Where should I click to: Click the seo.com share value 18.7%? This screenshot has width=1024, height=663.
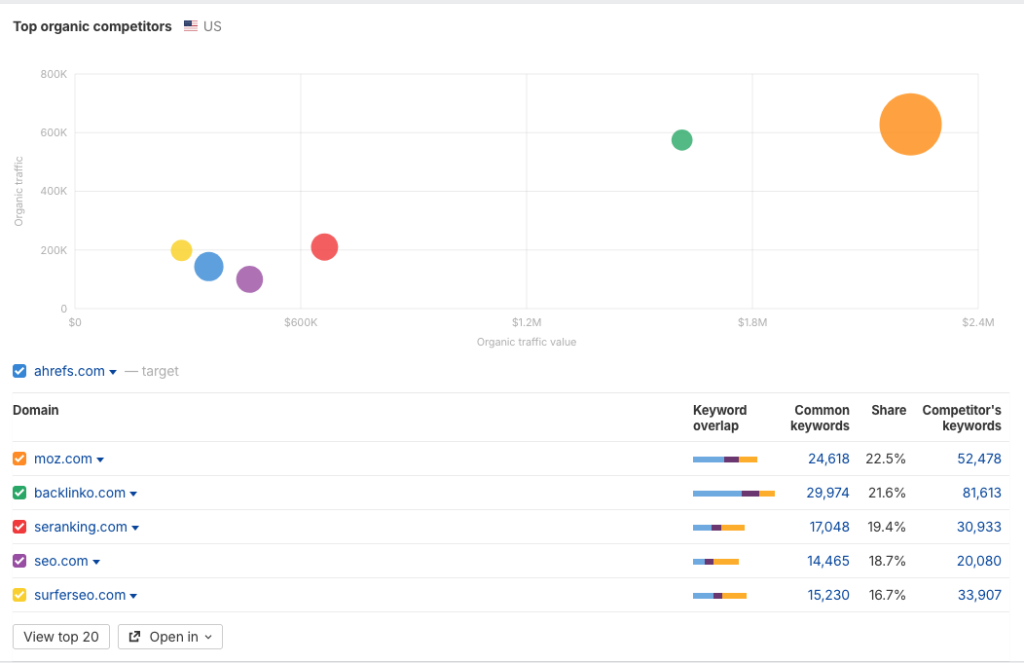click(x=887, y=560)
